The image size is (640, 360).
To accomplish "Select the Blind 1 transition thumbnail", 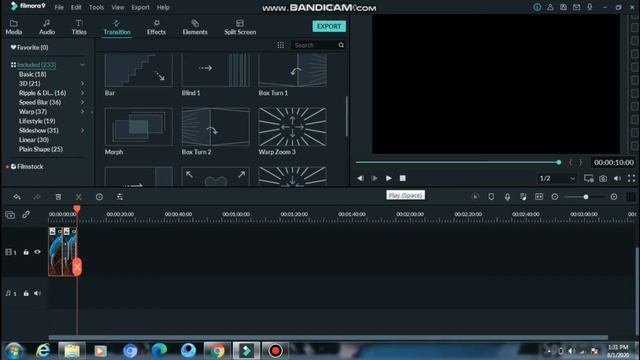I will pyautogui.click(x=216, y=70).
